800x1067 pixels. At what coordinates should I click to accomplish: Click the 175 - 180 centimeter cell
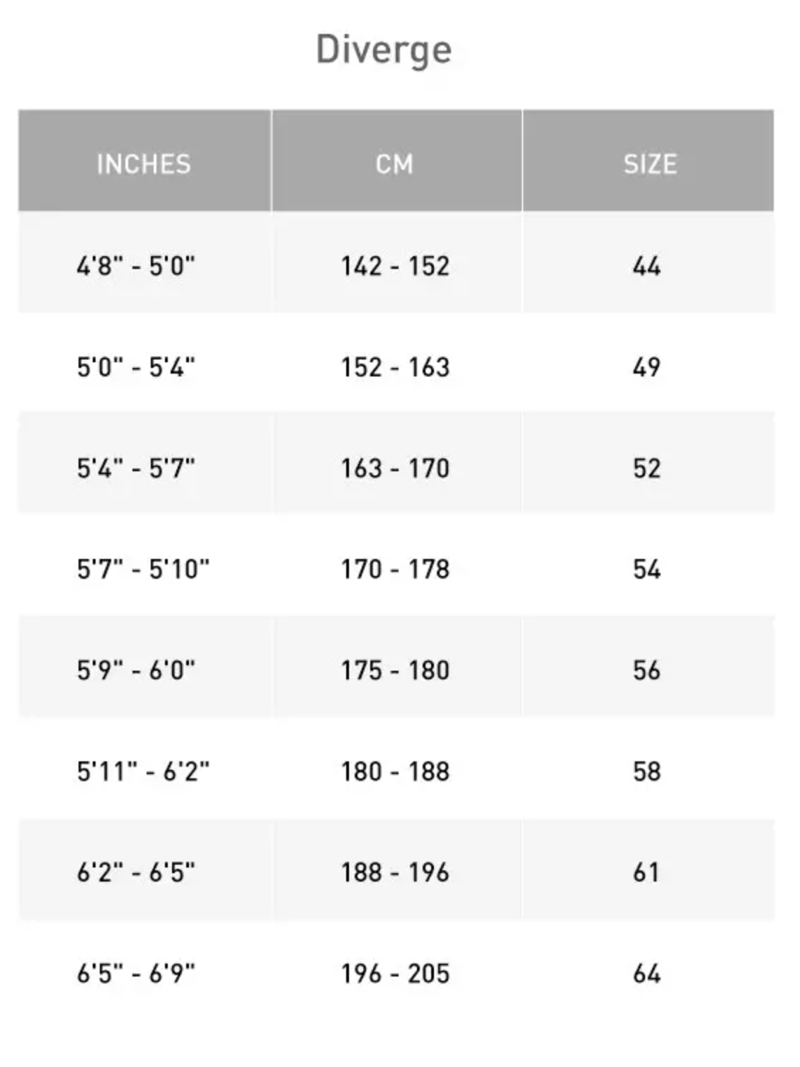[x=395, y=671]
